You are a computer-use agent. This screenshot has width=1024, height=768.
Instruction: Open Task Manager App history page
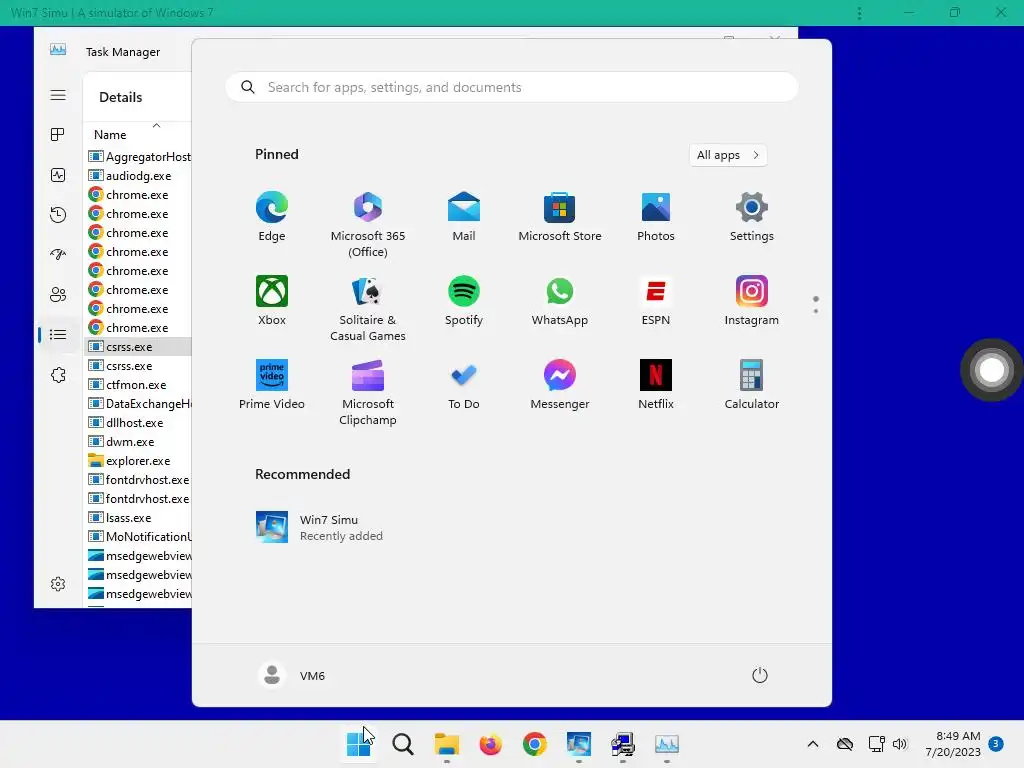click(58, 215)
